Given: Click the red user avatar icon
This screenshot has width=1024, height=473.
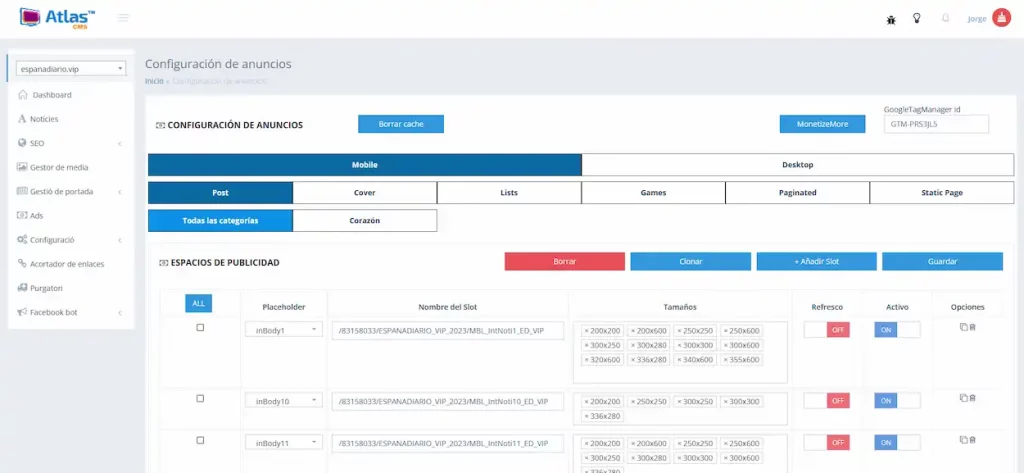Looking at the screenshot, I should [x=1000, y=18].
